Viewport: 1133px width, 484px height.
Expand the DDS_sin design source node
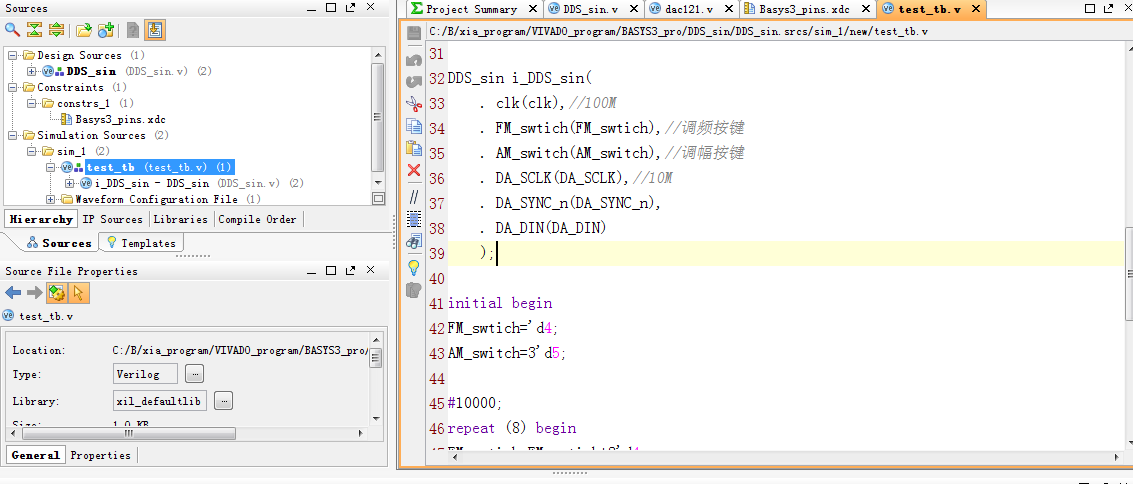pyautogui.click(x=32, y=71)
